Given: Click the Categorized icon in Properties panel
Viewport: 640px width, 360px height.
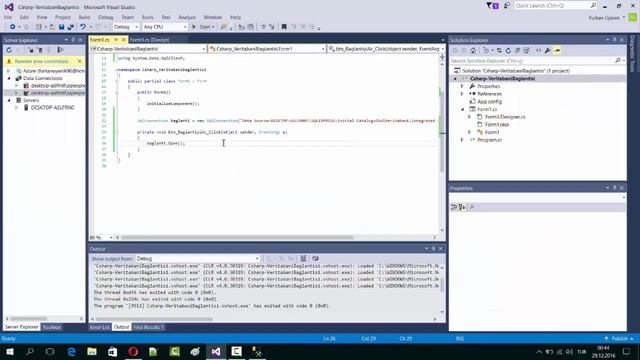Looking at the screenshot, I should pyautogui.click(x=454, y=207).
